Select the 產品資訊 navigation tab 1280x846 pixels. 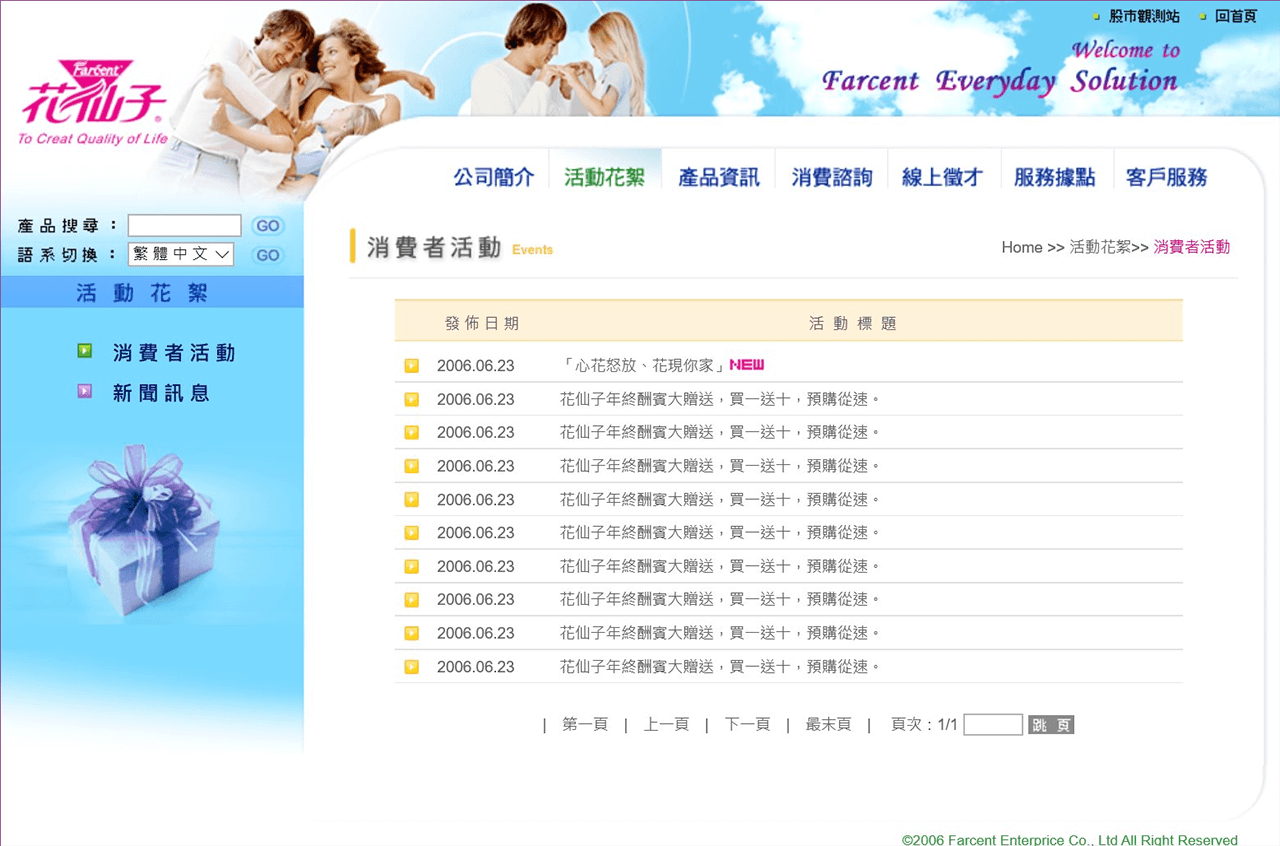coord(718,177)
